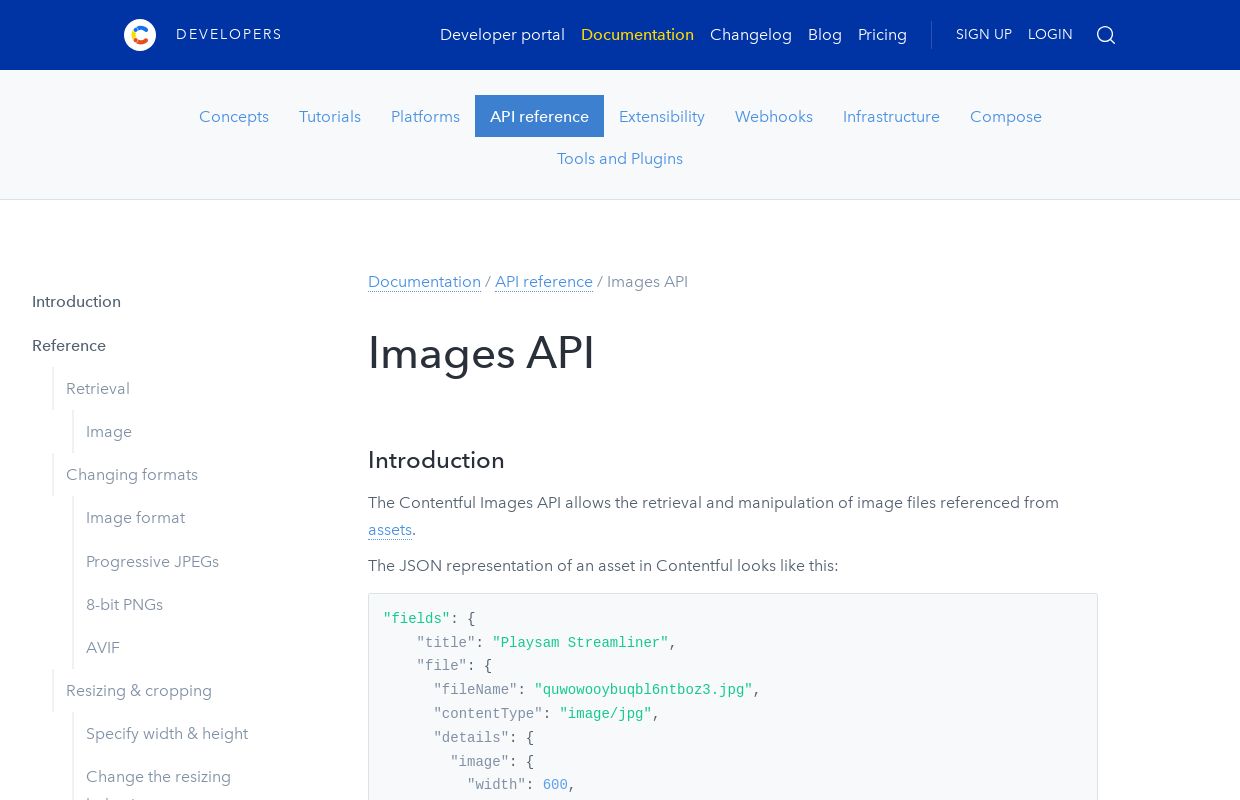Click the Images API page heading
Image resolution: width=1240 pixels, height=800 pixels.
coord(481,353)
